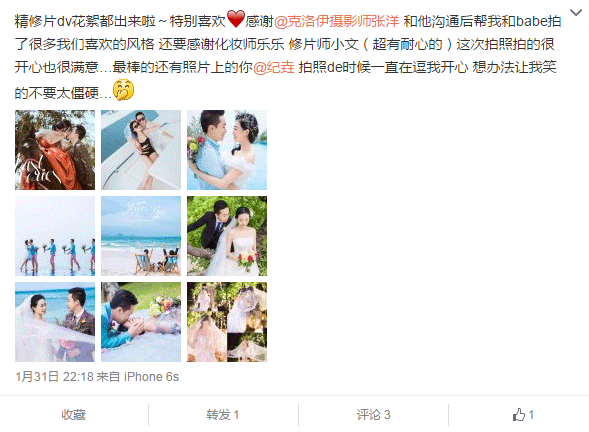The width and height of the screenshot is (589, 432).
Task: Open the 收藏 favorite button
Action: 74,415
